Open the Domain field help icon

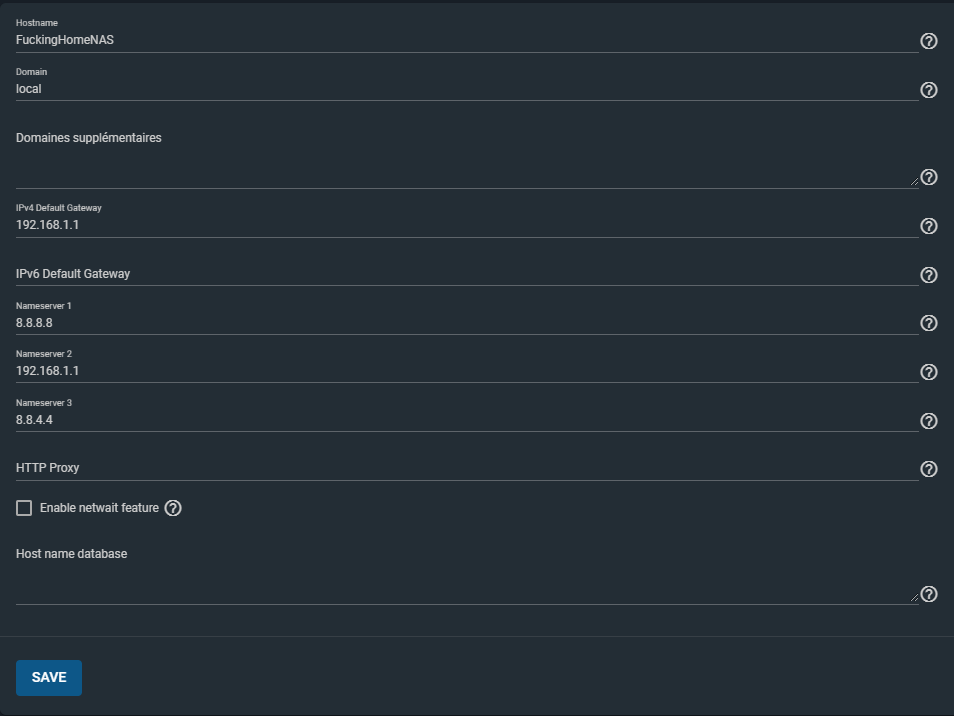pos(928,90)
